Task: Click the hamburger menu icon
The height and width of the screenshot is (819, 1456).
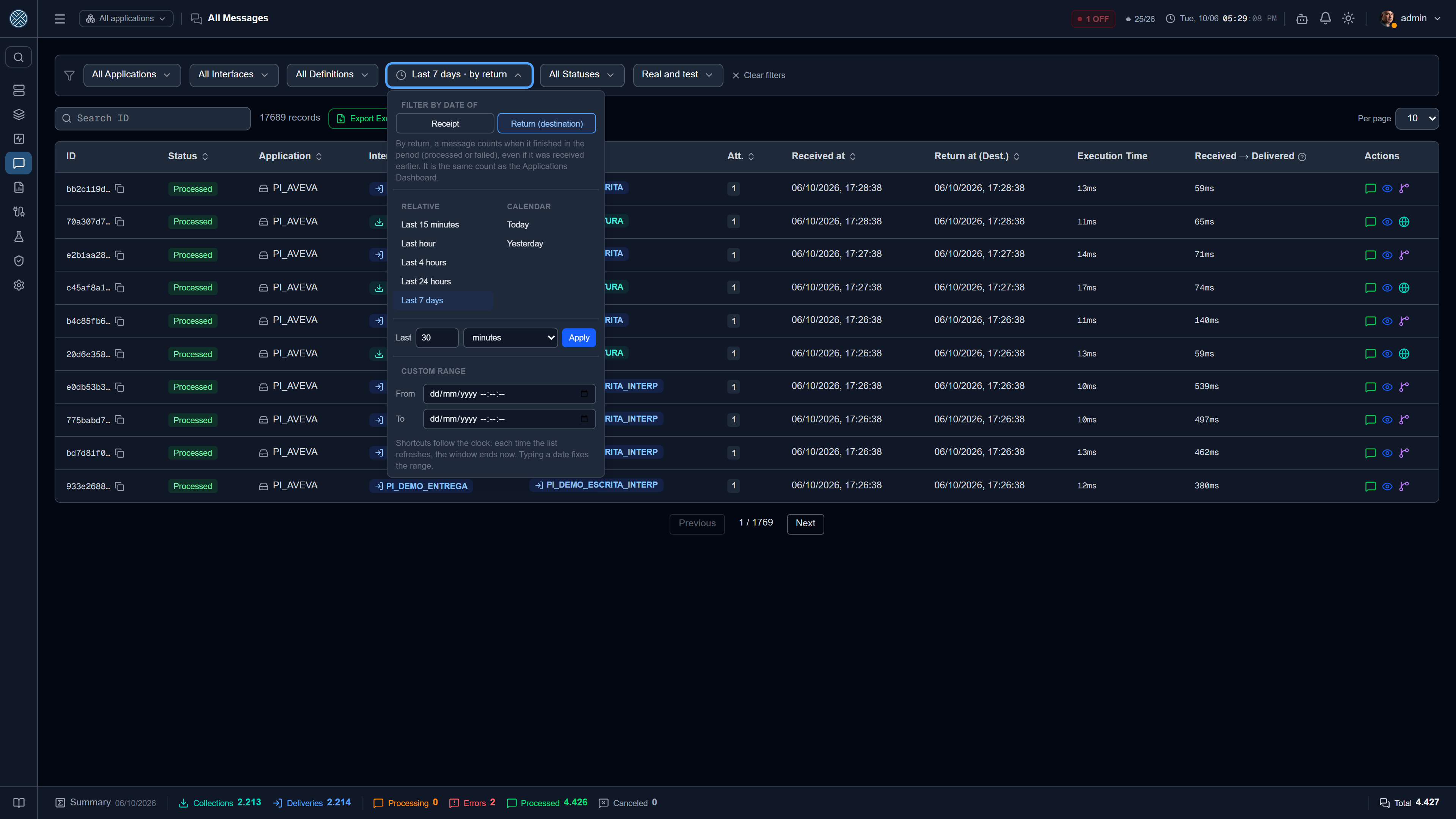Action: (x=60, y=19)
